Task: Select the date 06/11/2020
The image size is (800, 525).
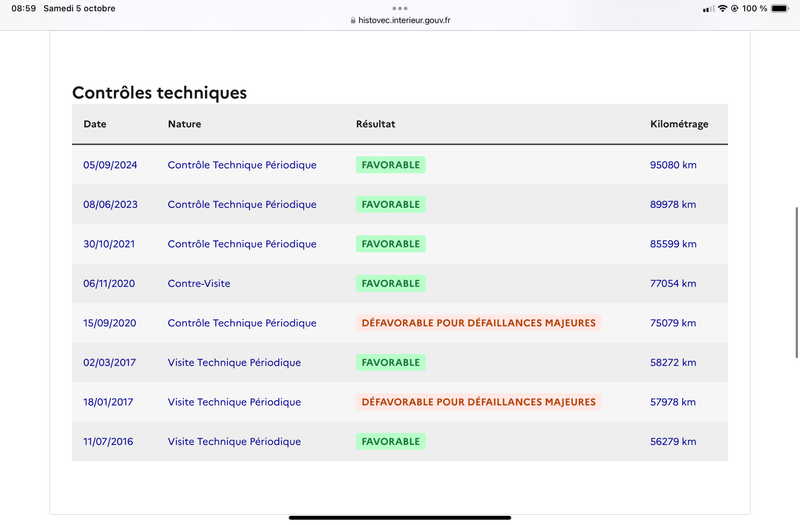Action: pos(109,284)
